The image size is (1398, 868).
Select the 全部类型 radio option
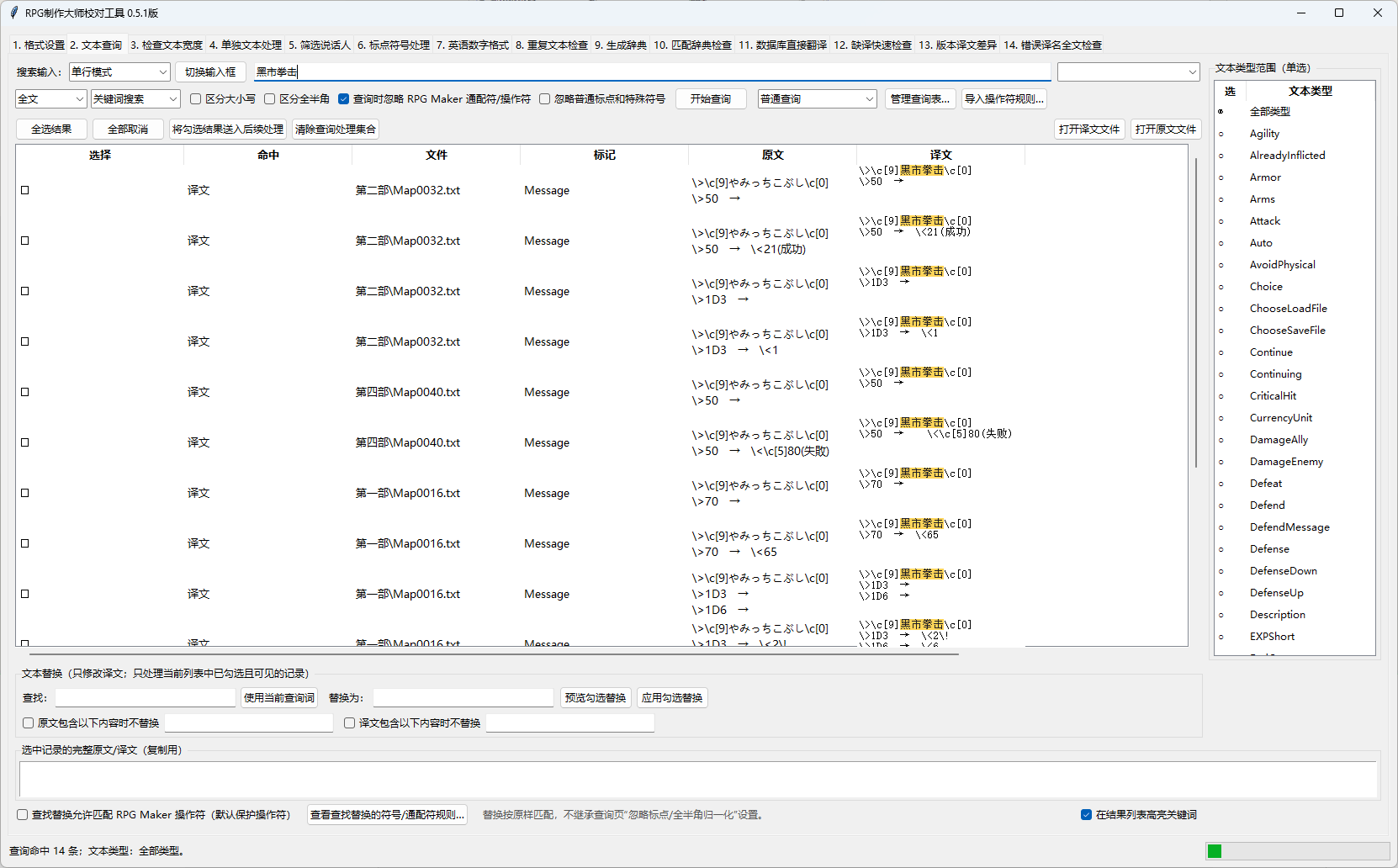click(1221, 112)
